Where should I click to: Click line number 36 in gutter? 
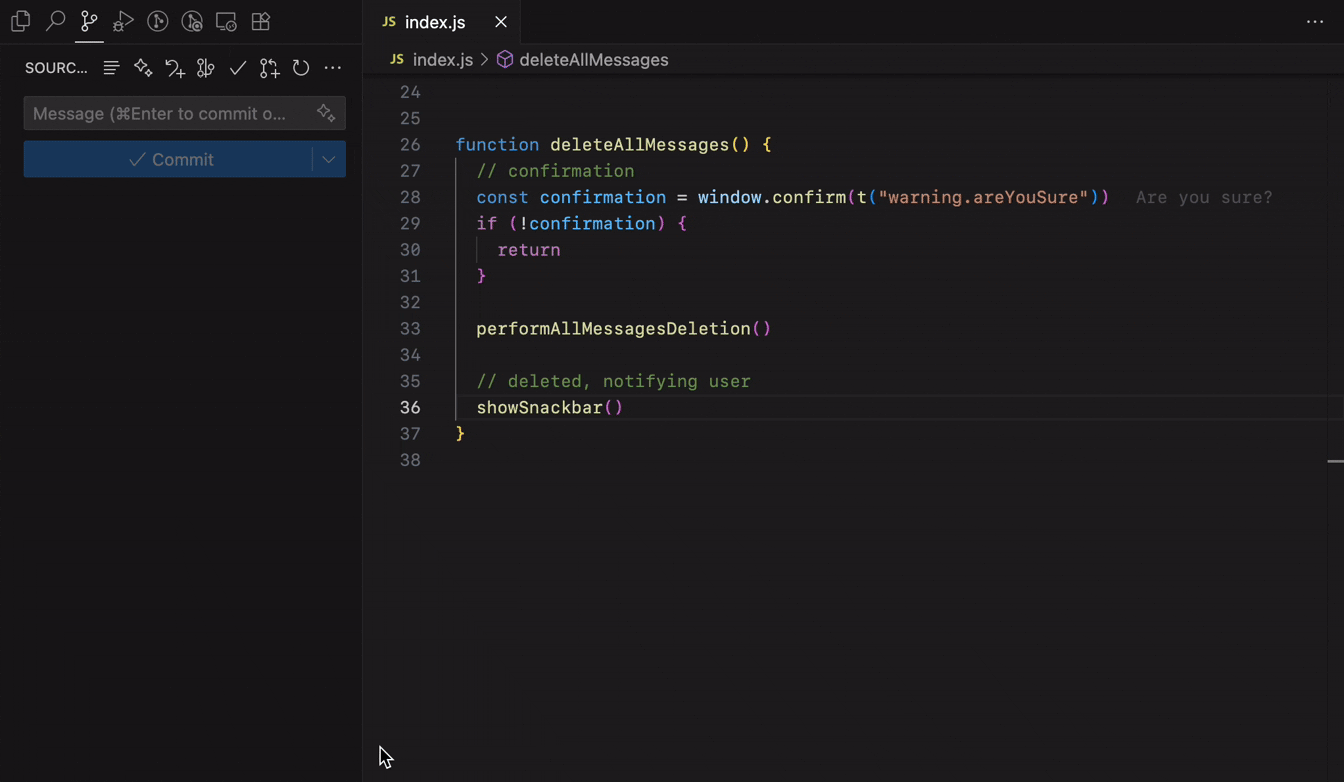(410, 408)
